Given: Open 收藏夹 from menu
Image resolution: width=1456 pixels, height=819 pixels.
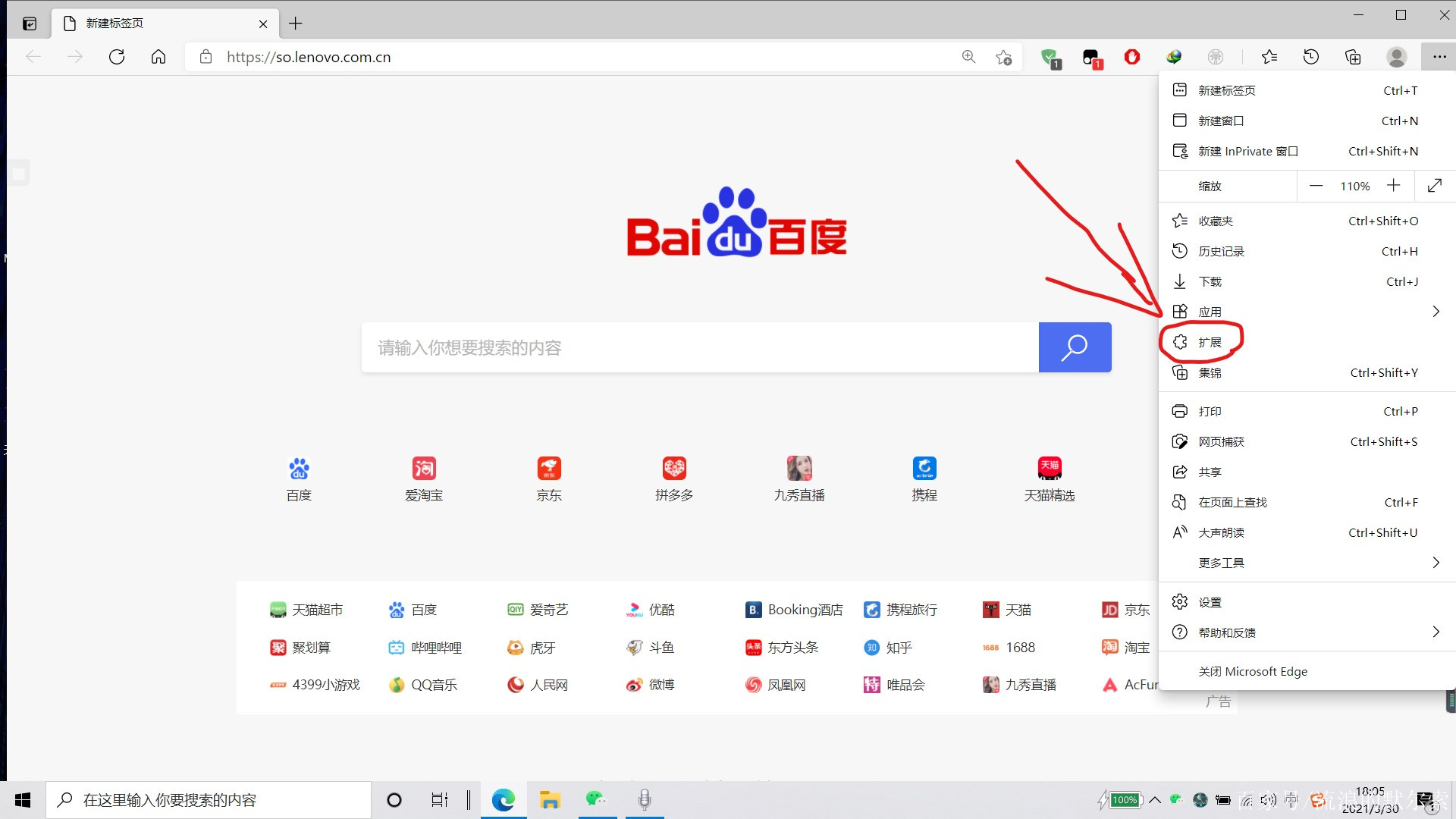Looking at the screenshot, I should point(1307,221).
